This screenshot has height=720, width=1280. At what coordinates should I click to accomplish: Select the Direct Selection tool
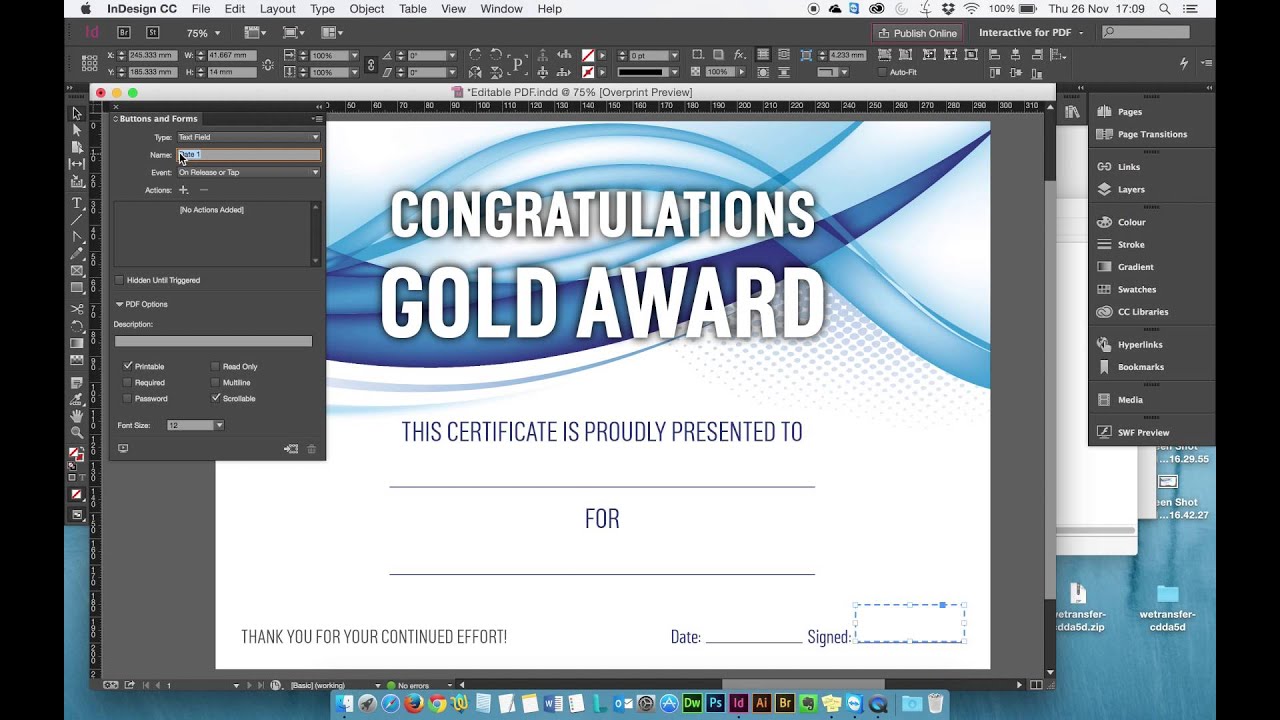[77, 130]
